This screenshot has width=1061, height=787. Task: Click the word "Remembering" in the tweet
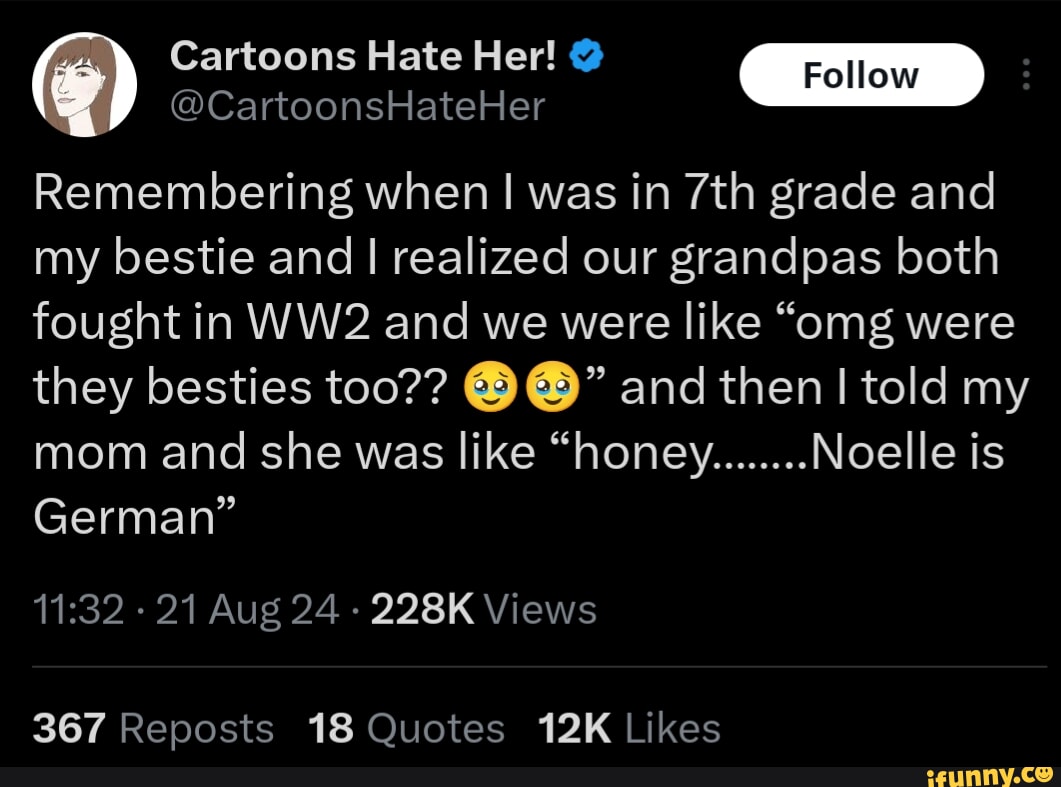point(190,193)
